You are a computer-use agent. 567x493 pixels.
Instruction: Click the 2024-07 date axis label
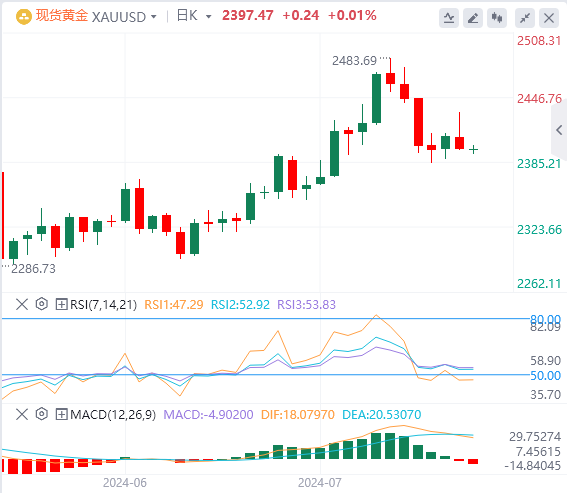[x=320, y=483]
